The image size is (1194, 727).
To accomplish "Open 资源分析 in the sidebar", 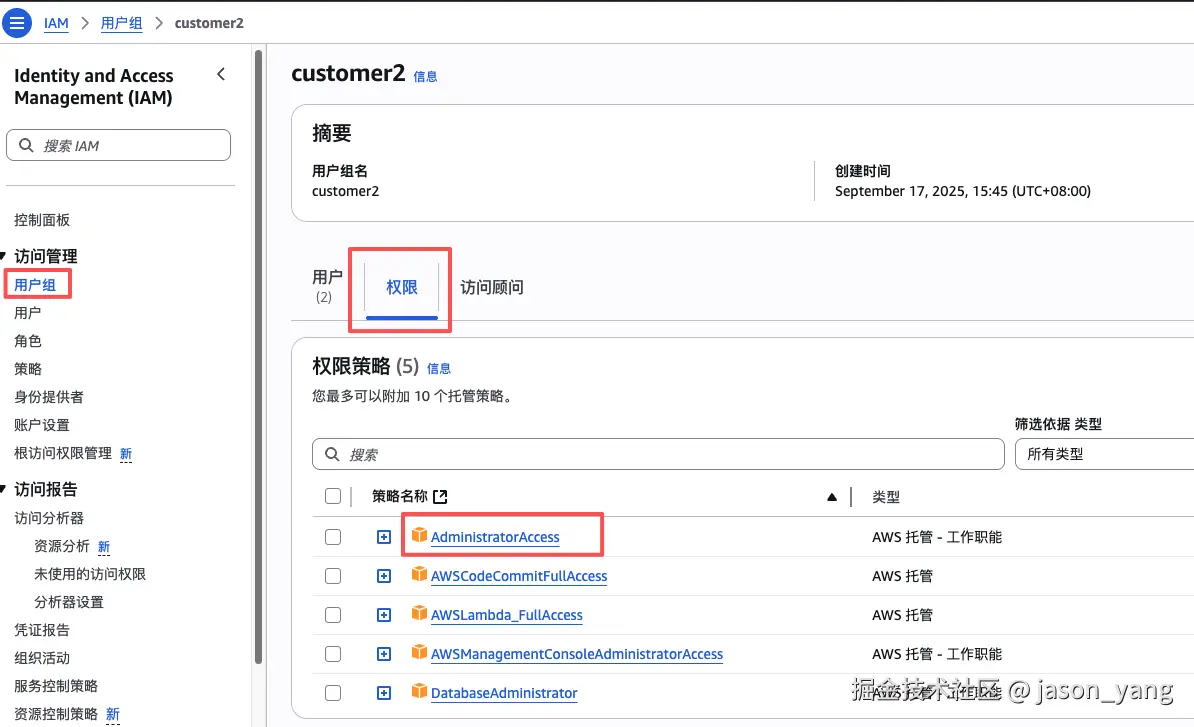I will click(62, 546).
